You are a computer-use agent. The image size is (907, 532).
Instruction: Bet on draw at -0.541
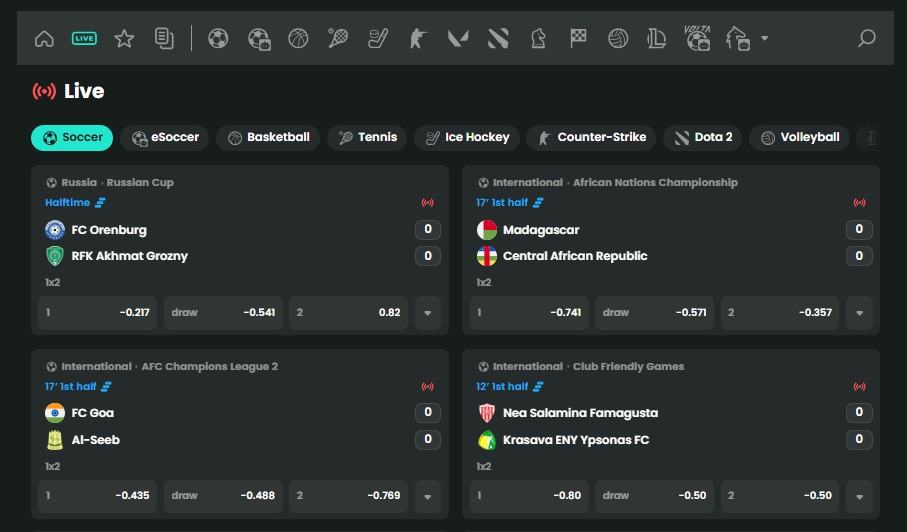223,313
